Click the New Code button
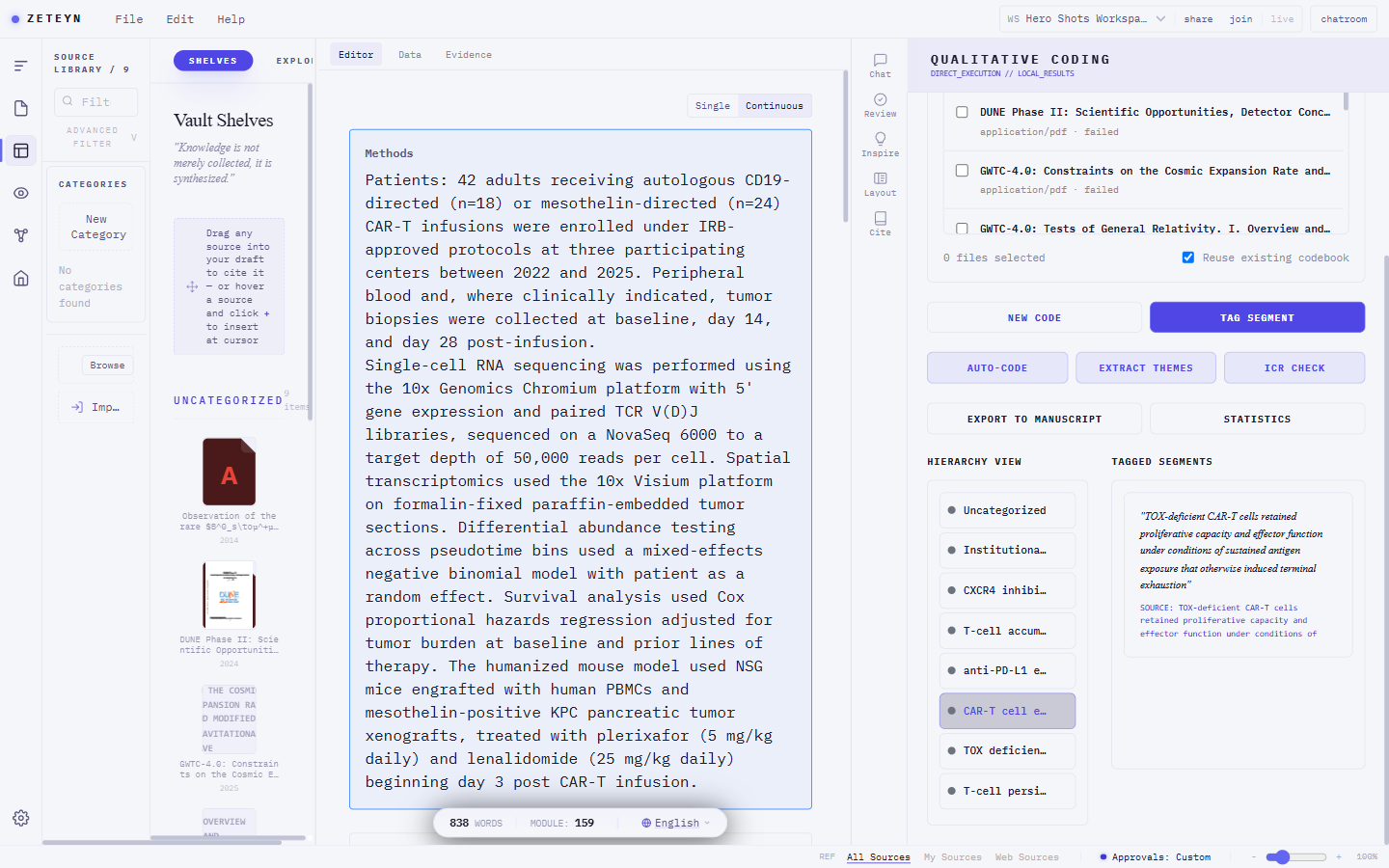Viewport: 1389px width, 868px height. (1034, 317)
